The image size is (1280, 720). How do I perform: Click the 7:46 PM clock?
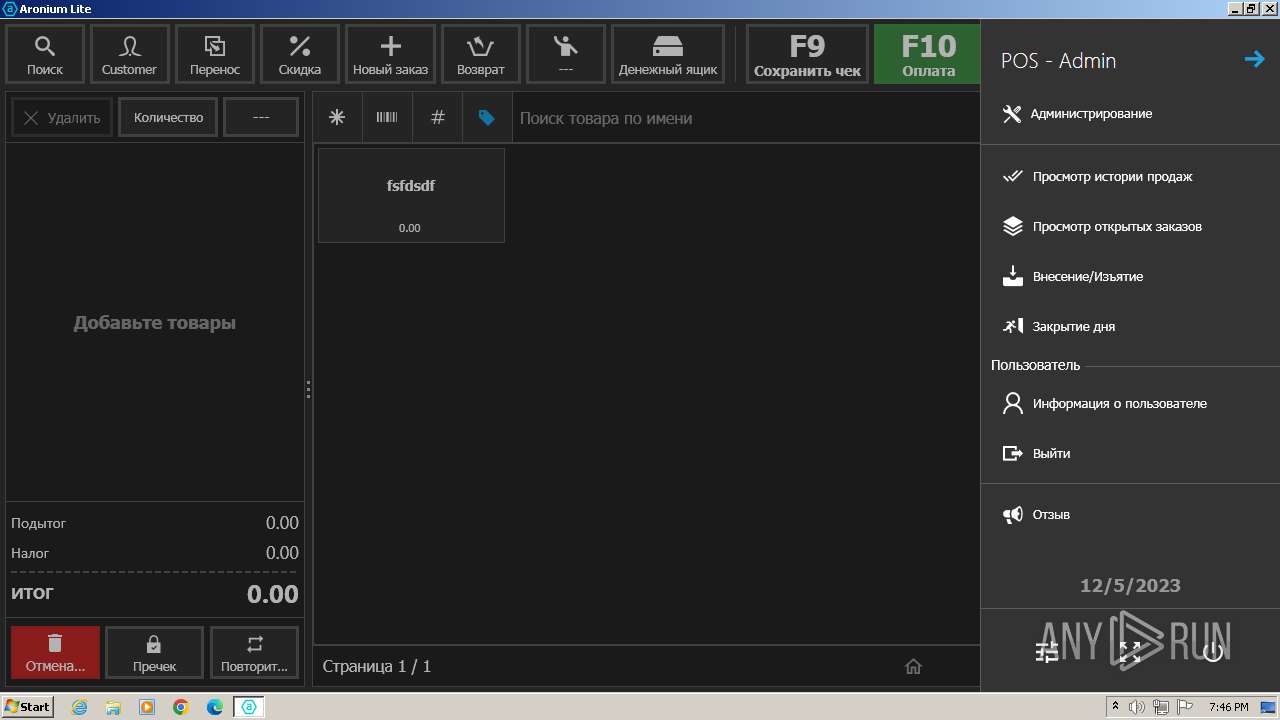click(1228, 707)
